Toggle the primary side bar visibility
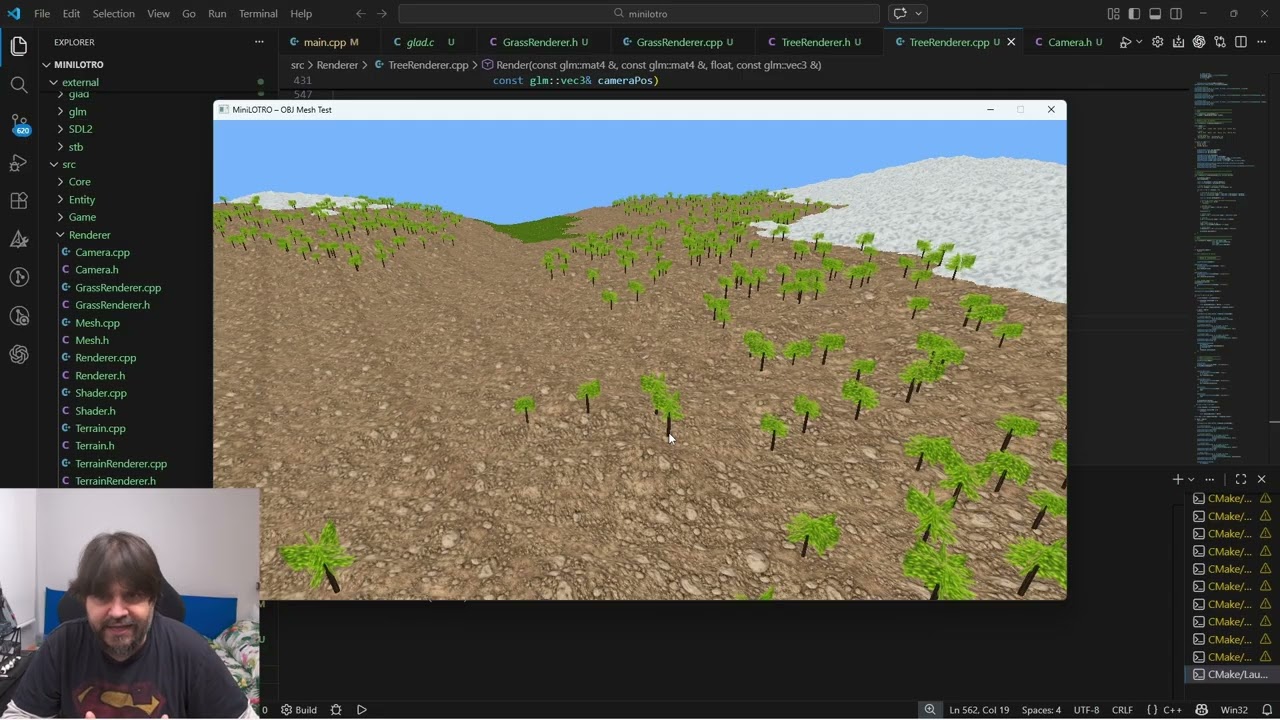The height and width of the screenshot is (720, 1280). [1134, 14]
